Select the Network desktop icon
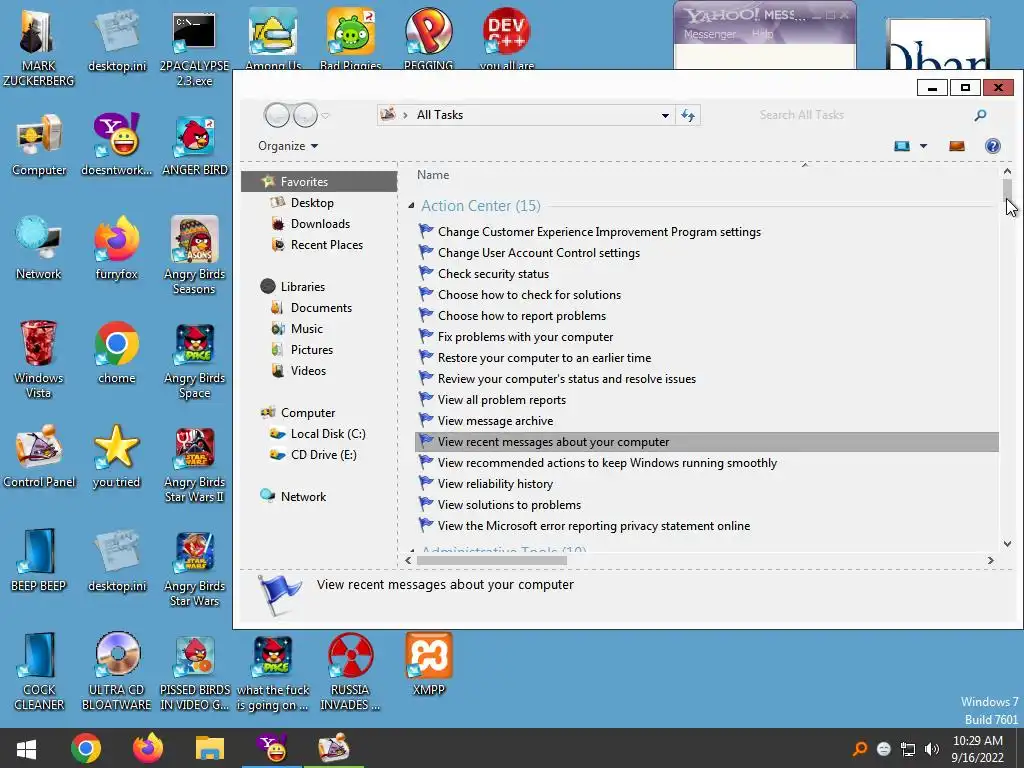The image size is (1024, 768). coord(39,248)
